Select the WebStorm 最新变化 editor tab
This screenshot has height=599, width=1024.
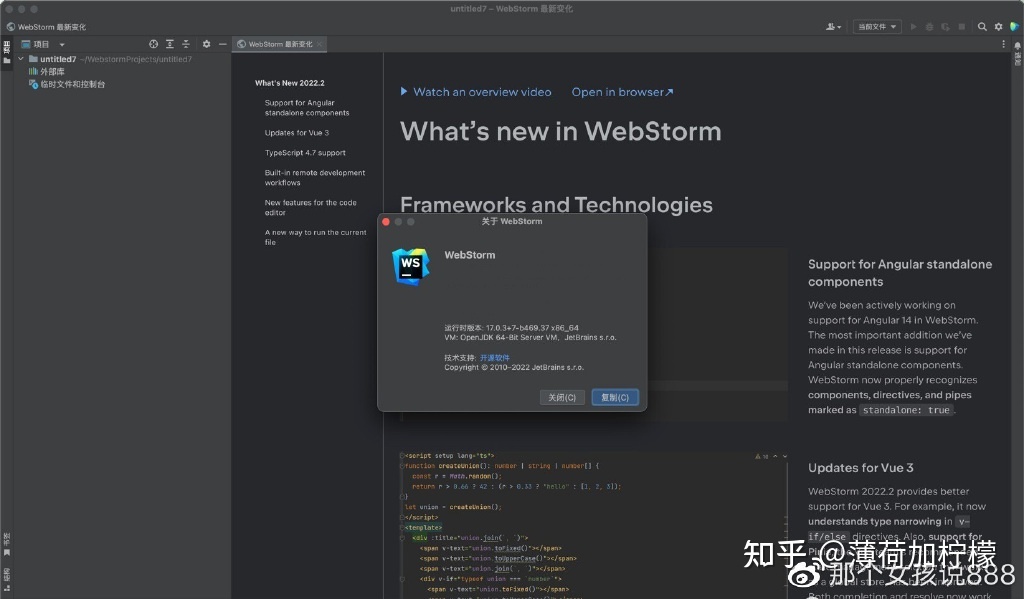[x=280, y=44]
